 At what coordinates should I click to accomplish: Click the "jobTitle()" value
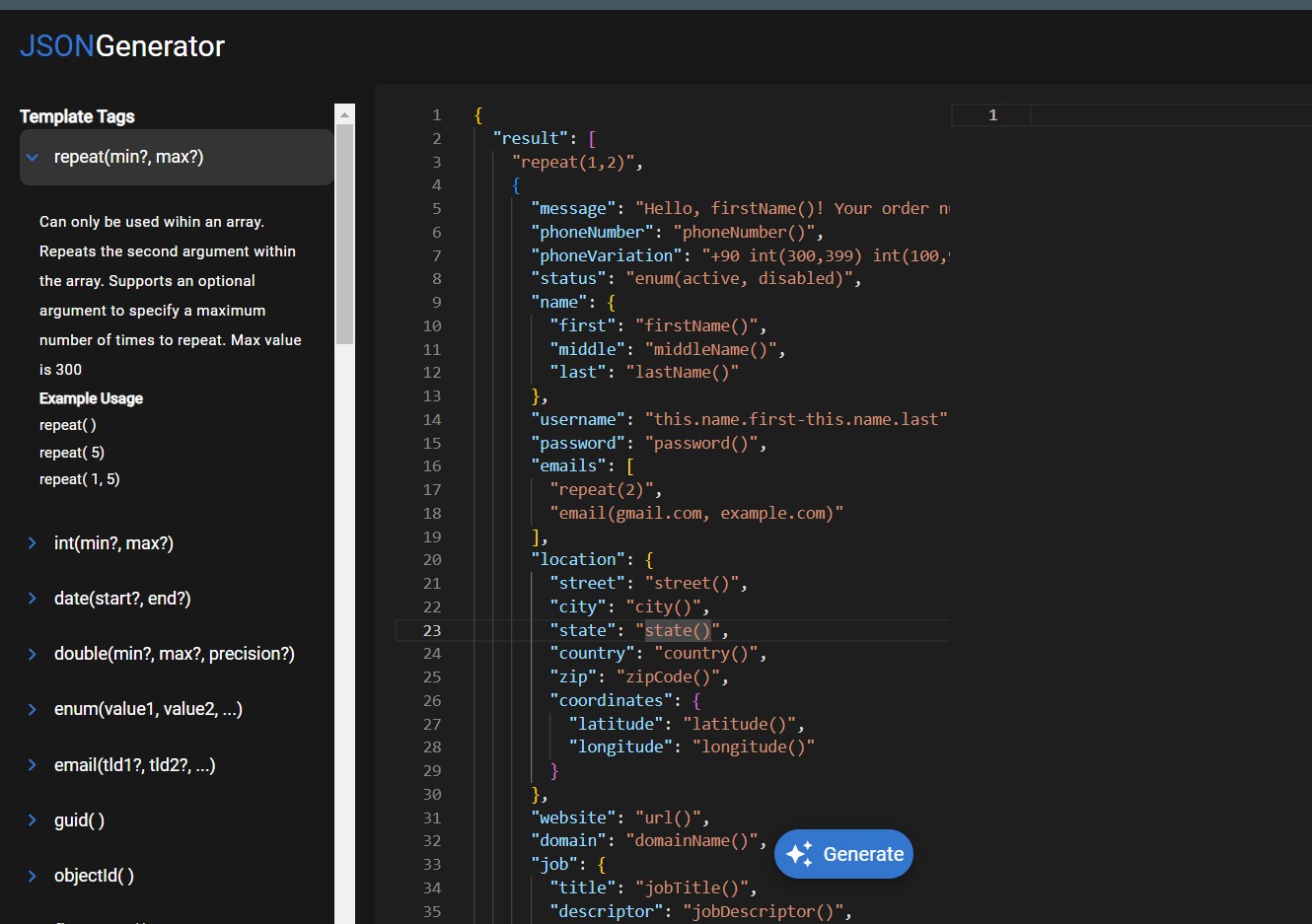click(x=692, y=888)
